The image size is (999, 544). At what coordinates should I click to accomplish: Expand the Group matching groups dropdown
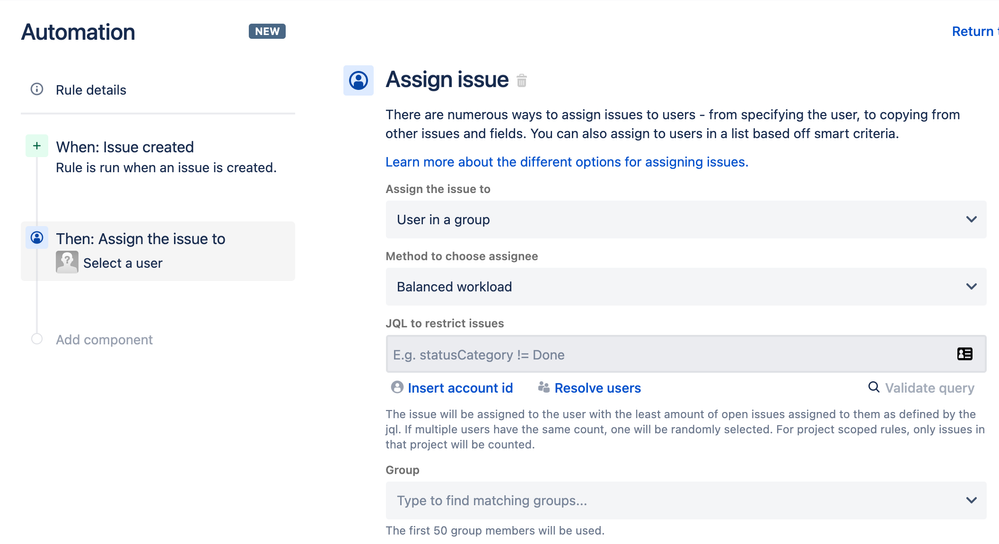[685, 501]
